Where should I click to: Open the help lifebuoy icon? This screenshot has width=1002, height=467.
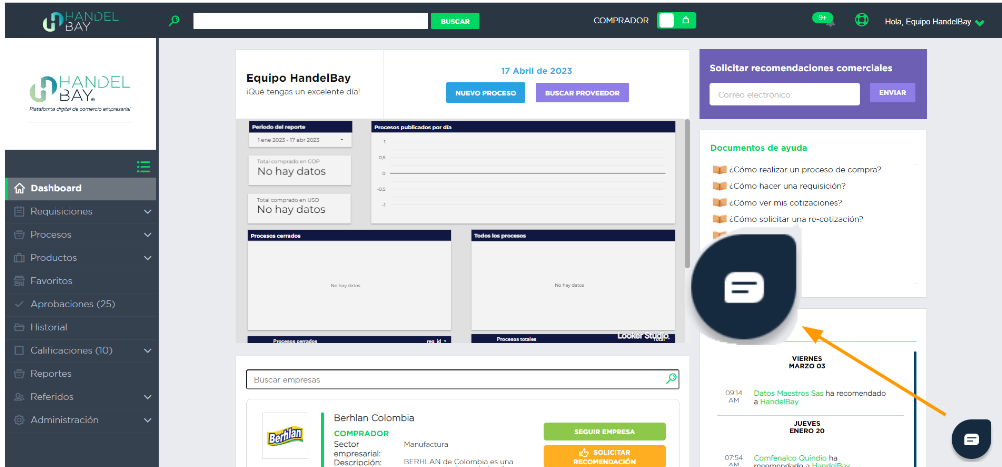(861, 20)
